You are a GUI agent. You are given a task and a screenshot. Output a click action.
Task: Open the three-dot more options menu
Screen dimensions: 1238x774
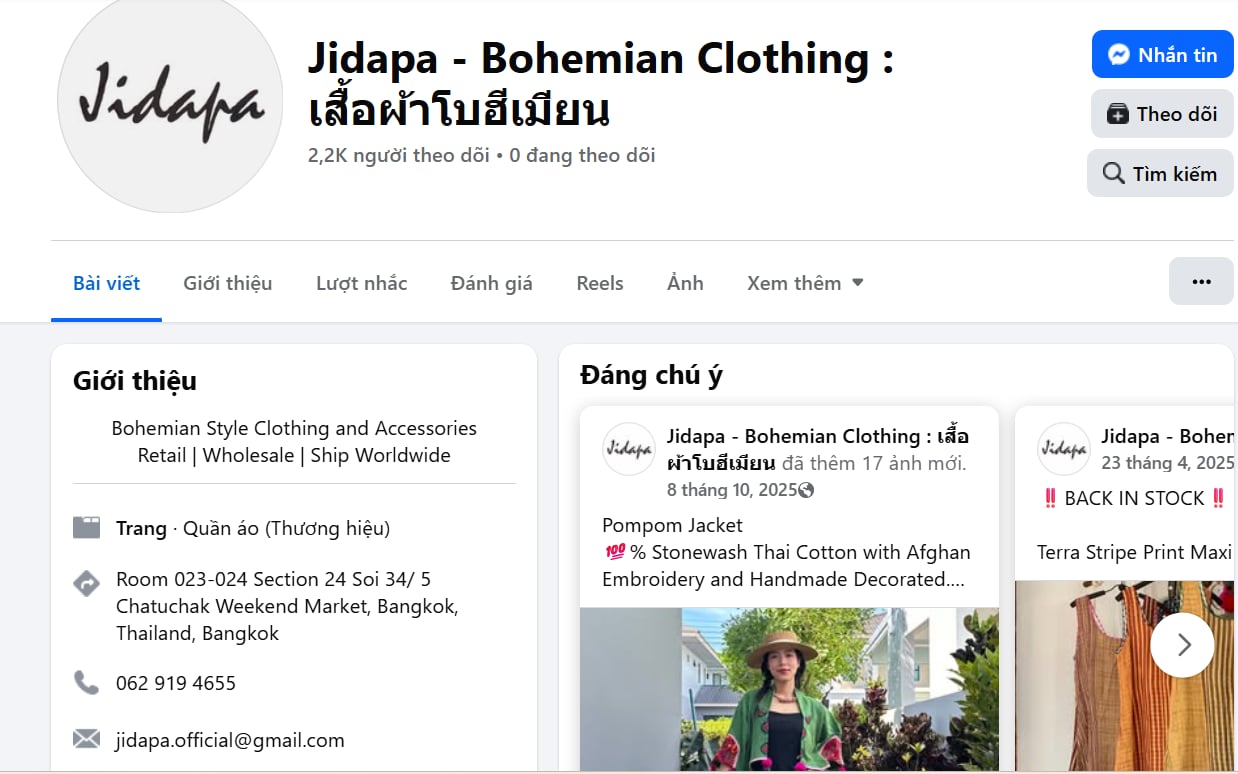[x=1201, y=282]
